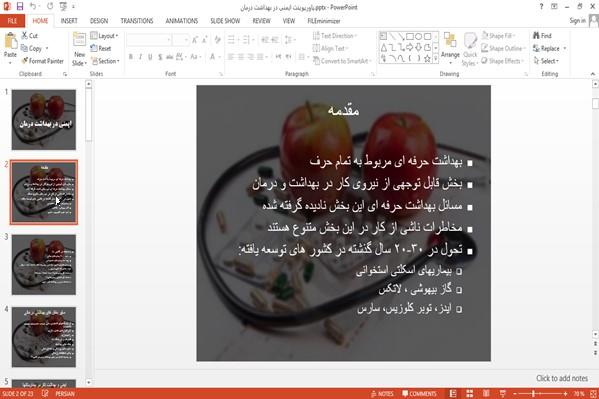Open the font name combo box
Image resolution: width=599 pixels, height=399 pixels.
148,40
